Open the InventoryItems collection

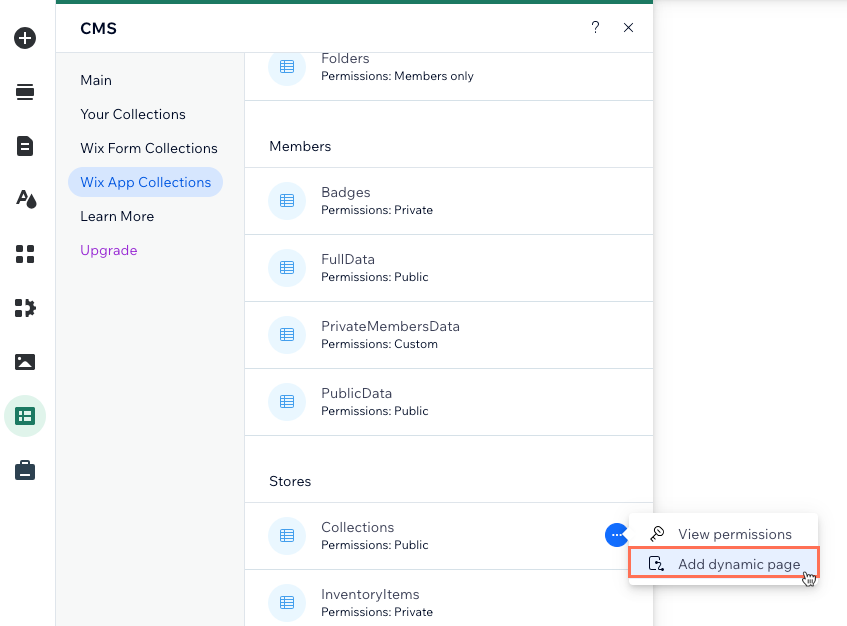click(449, 598)
